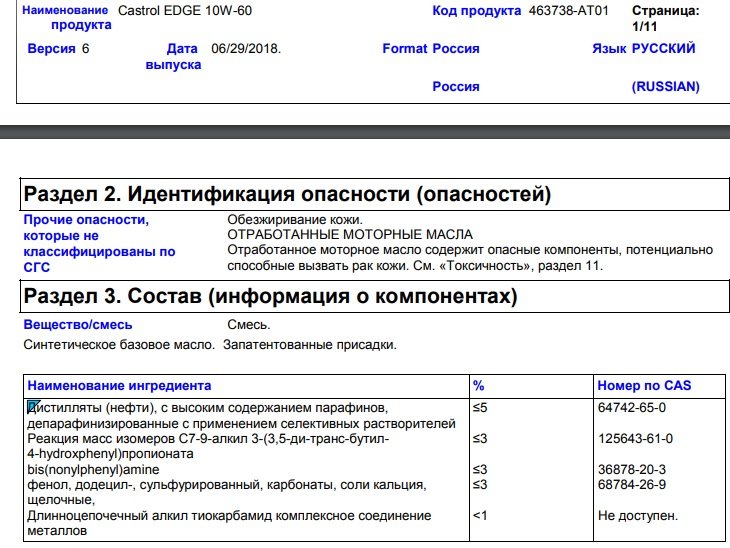This screenshot has height=548, width=730.
Task: Click product code '463738-AT01'
Action: click(568, 10)
